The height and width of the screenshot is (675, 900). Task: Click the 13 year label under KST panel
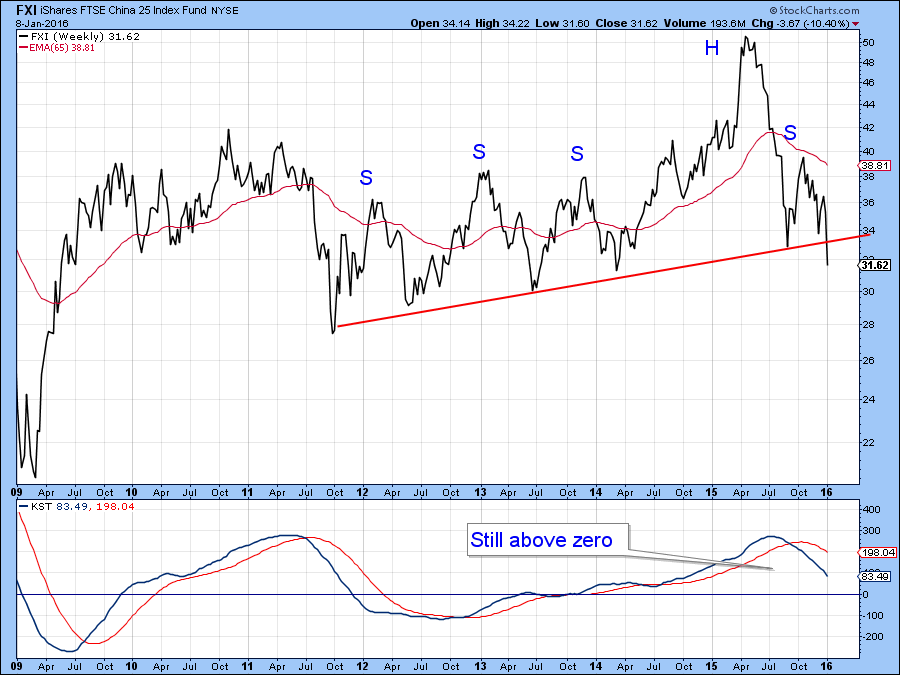tap(480, 666)
